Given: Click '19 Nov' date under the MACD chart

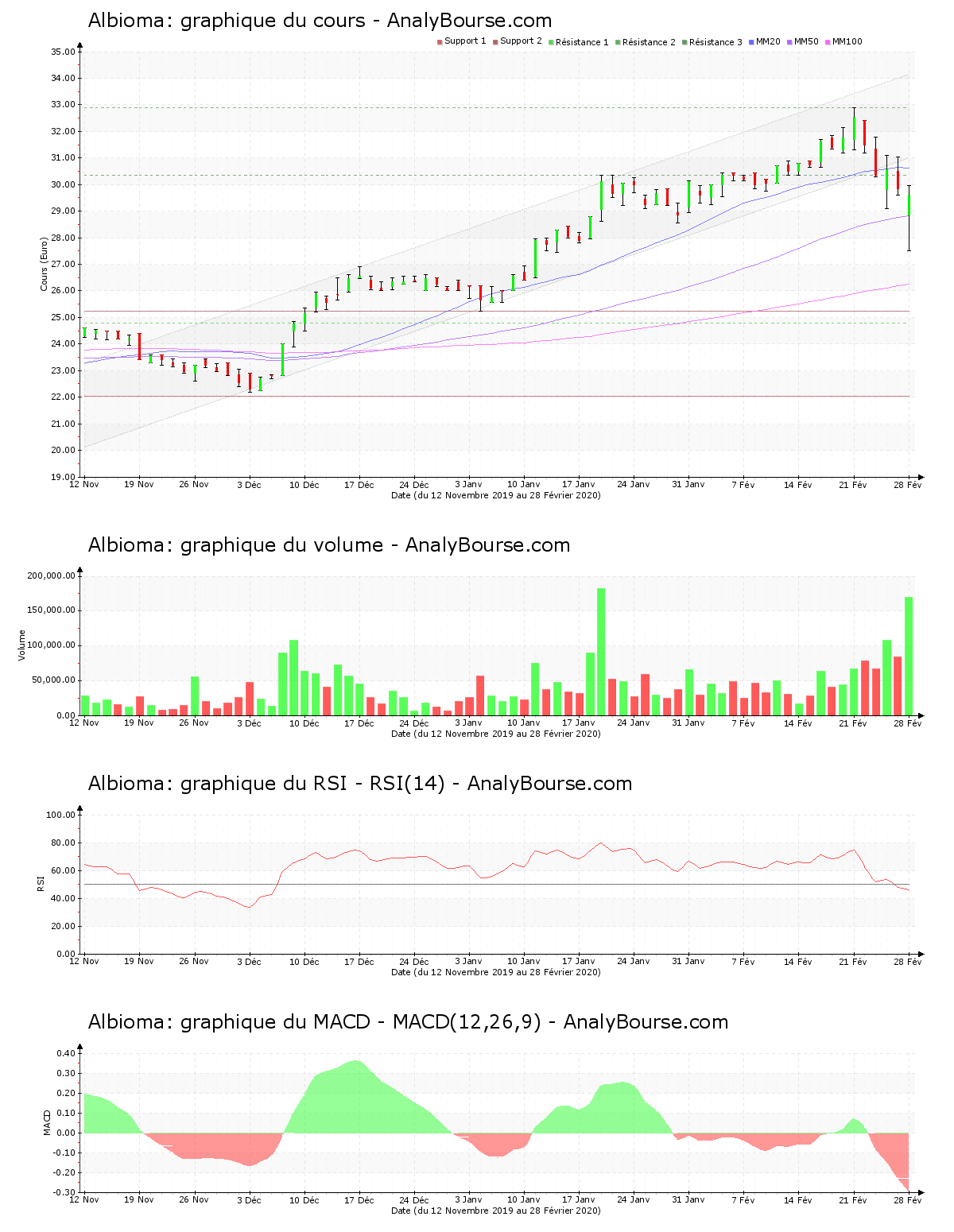Looking at the screenshot, I should point(139,1200).
